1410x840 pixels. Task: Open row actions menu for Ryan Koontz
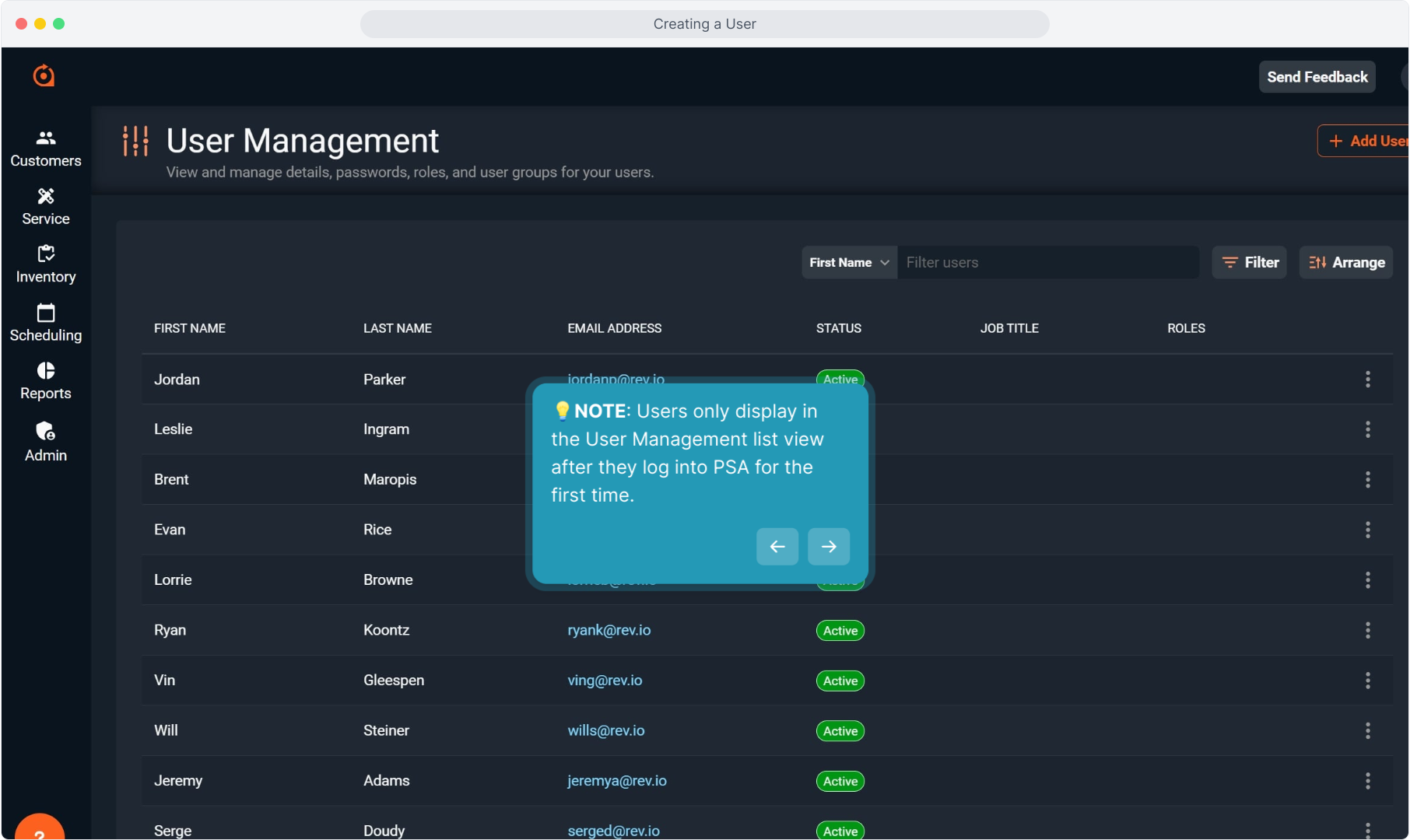[x=1367, y=630]
